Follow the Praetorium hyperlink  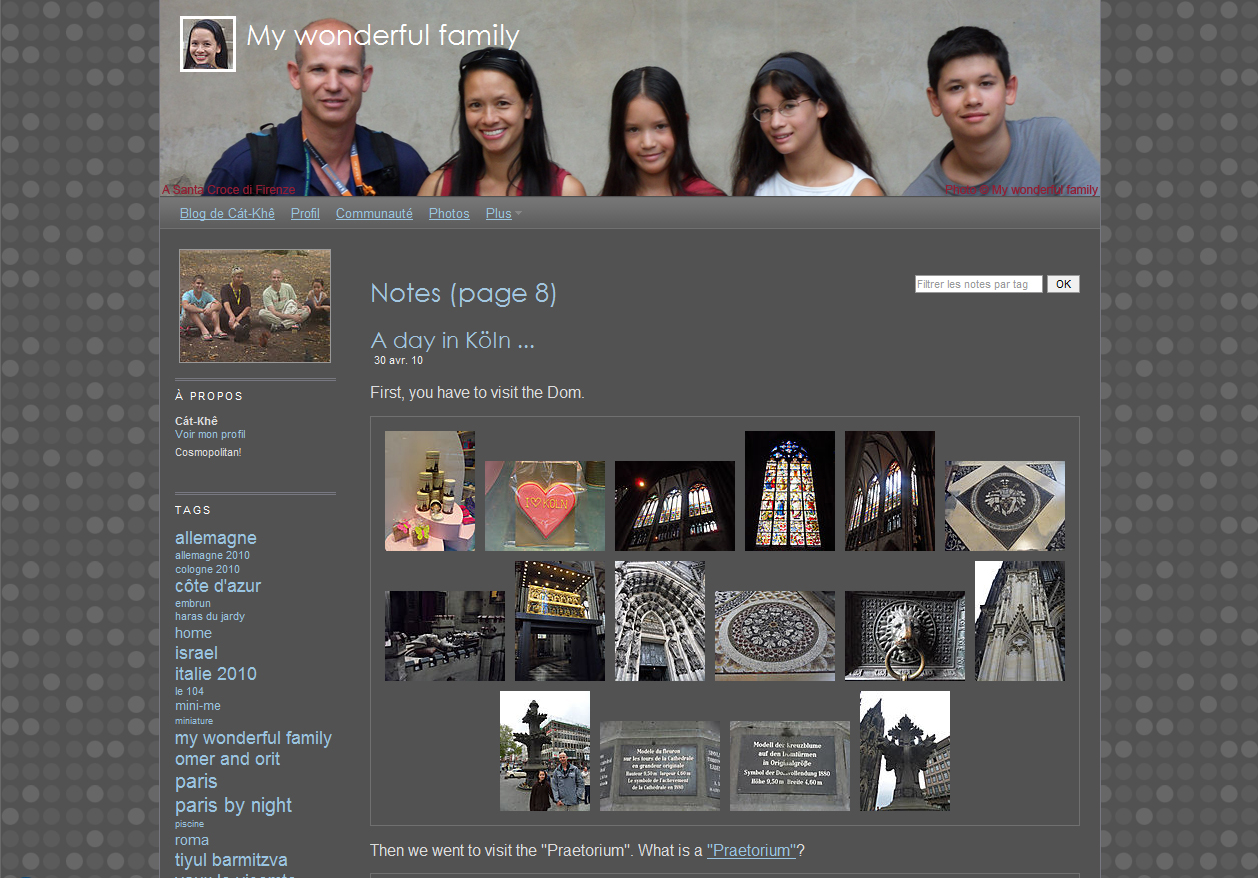click(751, 851)
